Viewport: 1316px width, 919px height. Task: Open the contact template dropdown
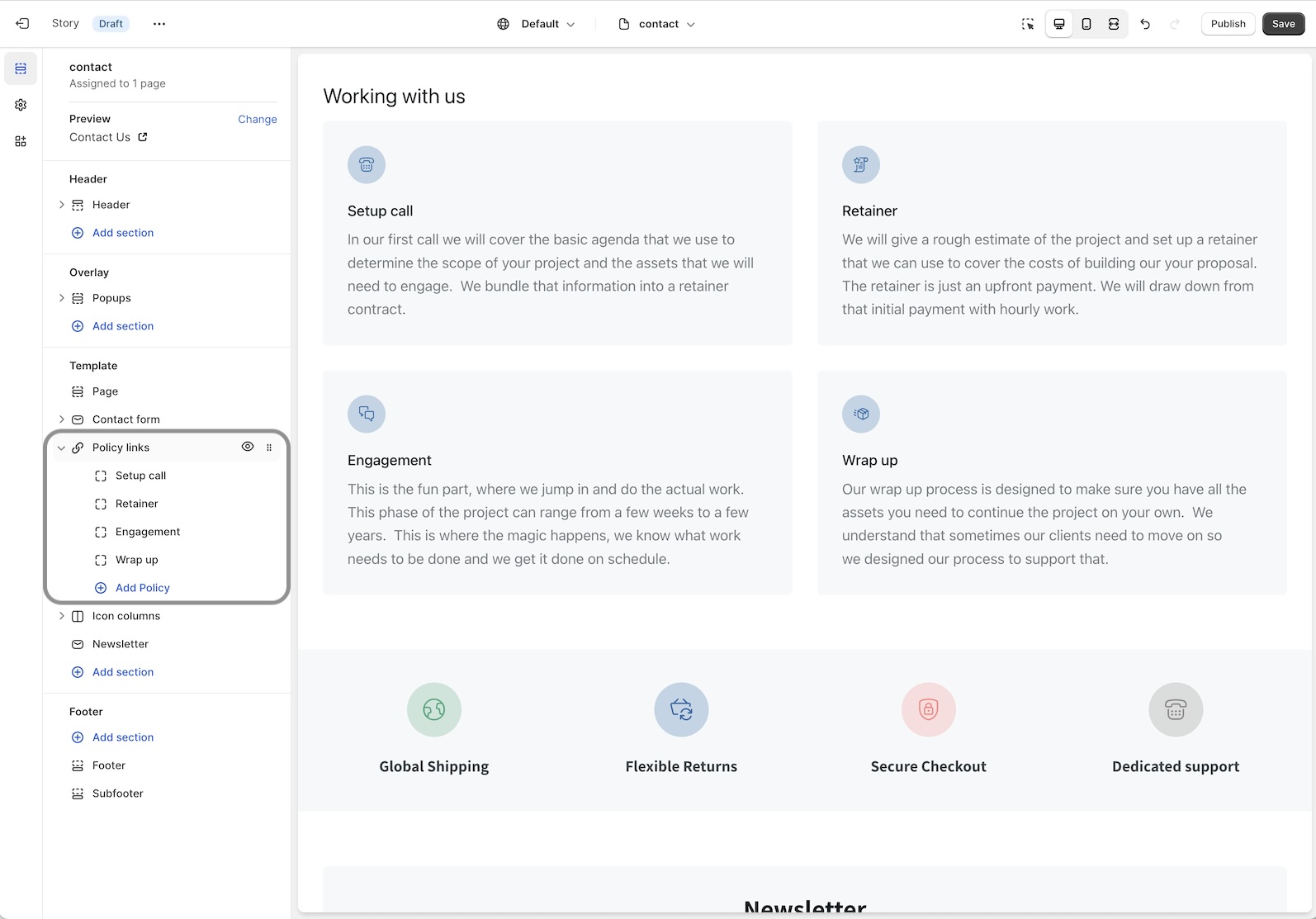pyautogui.click(x=657, y=24)
